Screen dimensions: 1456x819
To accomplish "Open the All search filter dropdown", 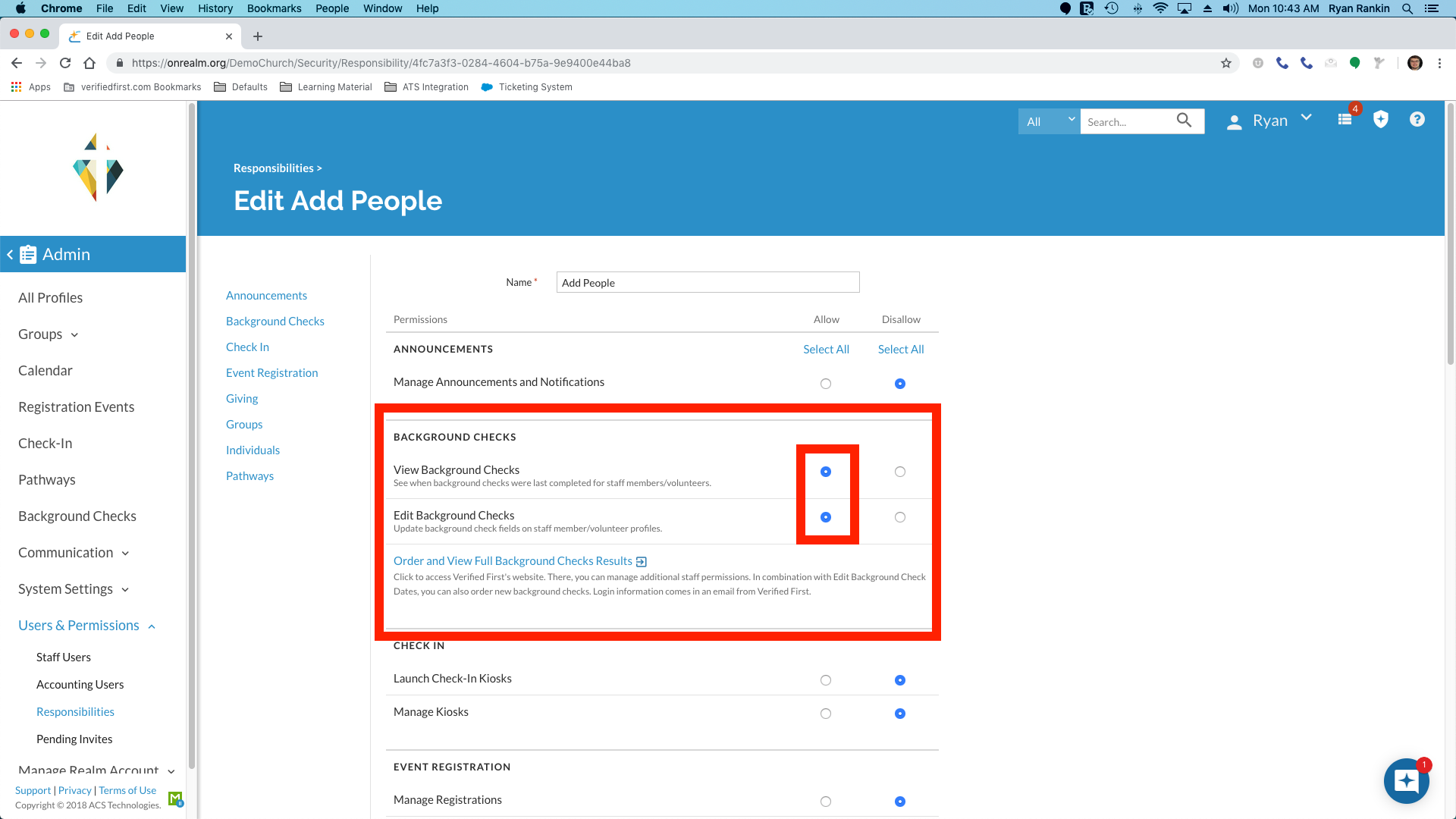I will (x=1049, y=121).
